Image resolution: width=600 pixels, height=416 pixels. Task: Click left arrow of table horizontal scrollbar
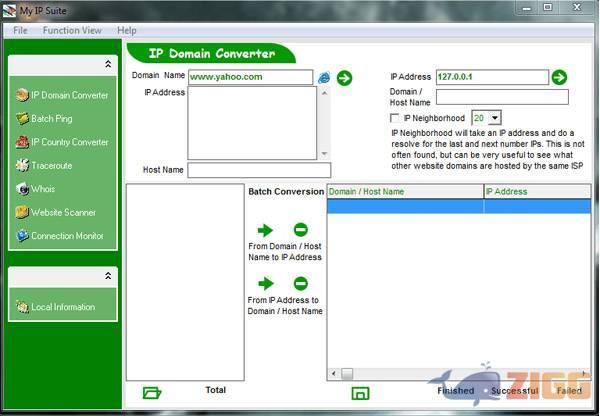(x=333, y=373)
